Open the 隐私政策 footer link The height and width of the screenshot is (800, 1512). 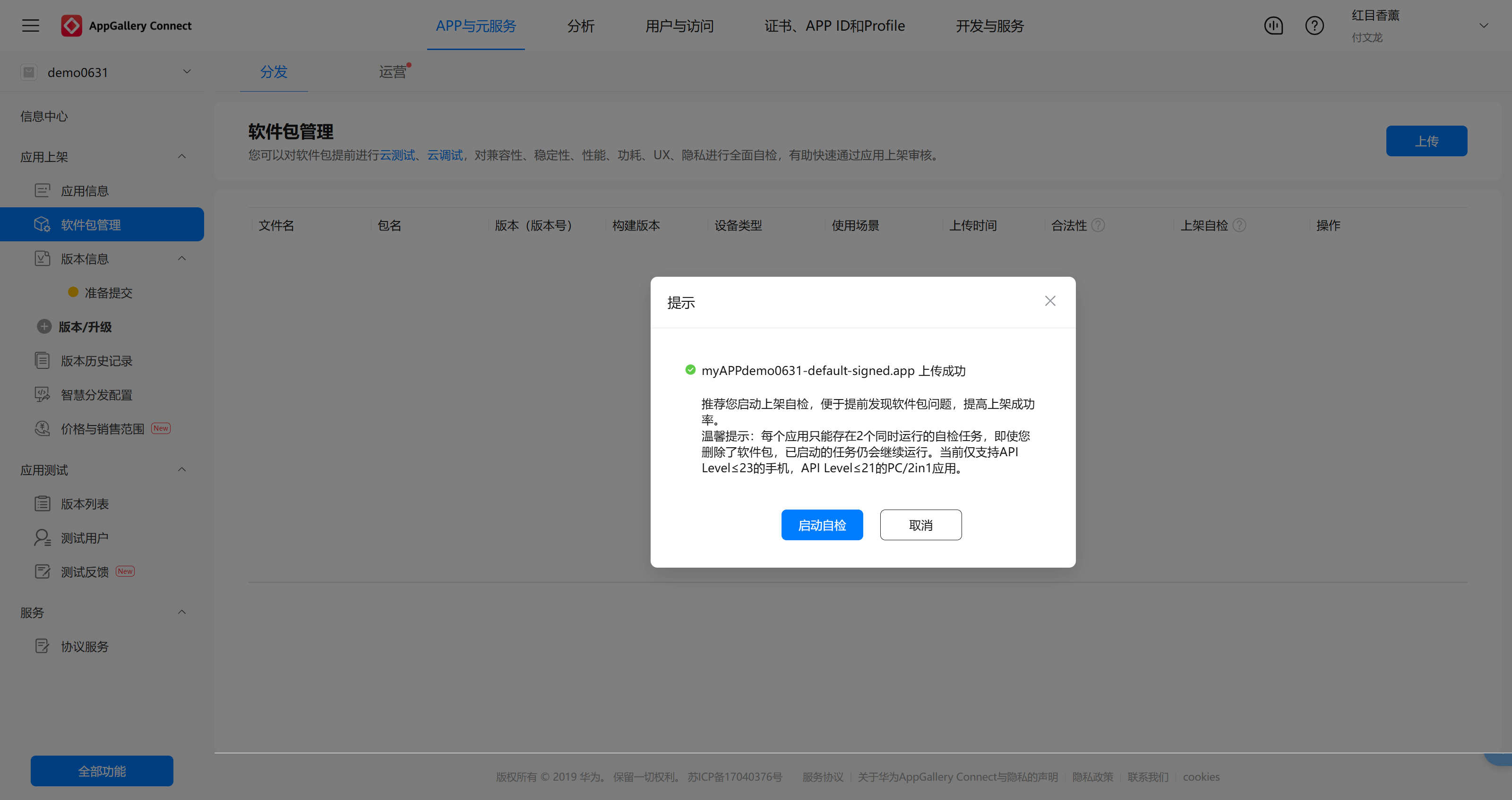click(x=1092, y=776)
